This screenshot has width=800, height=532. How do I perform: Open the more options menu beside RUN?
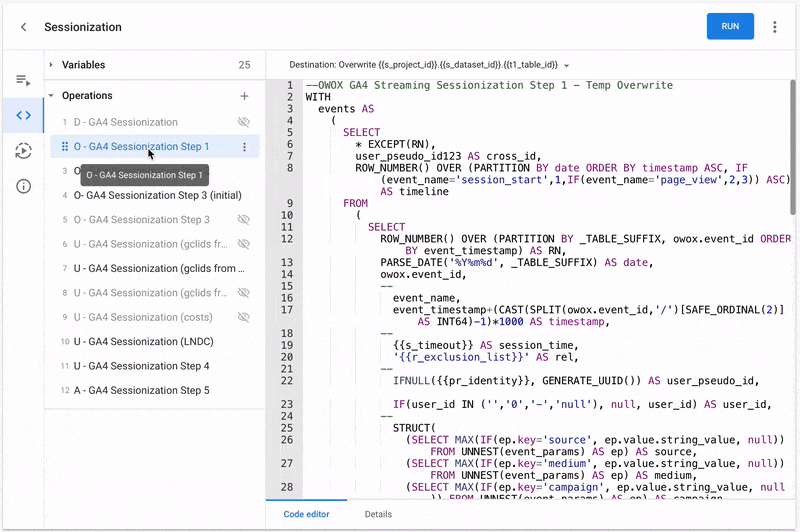[774, 27]
